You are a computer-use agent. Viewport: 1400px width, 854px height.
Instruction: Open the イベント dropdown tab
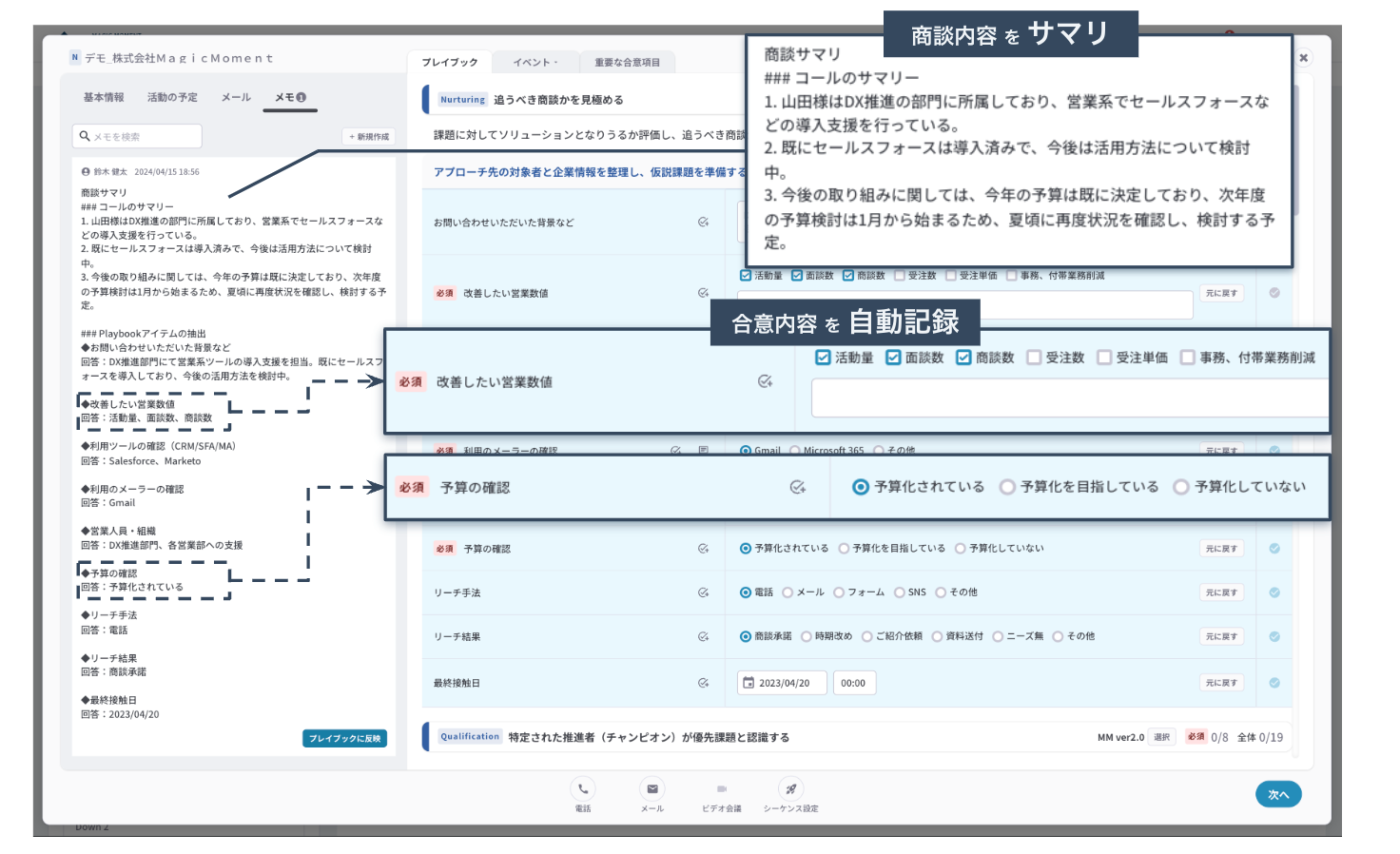click(x=535, y=62)
